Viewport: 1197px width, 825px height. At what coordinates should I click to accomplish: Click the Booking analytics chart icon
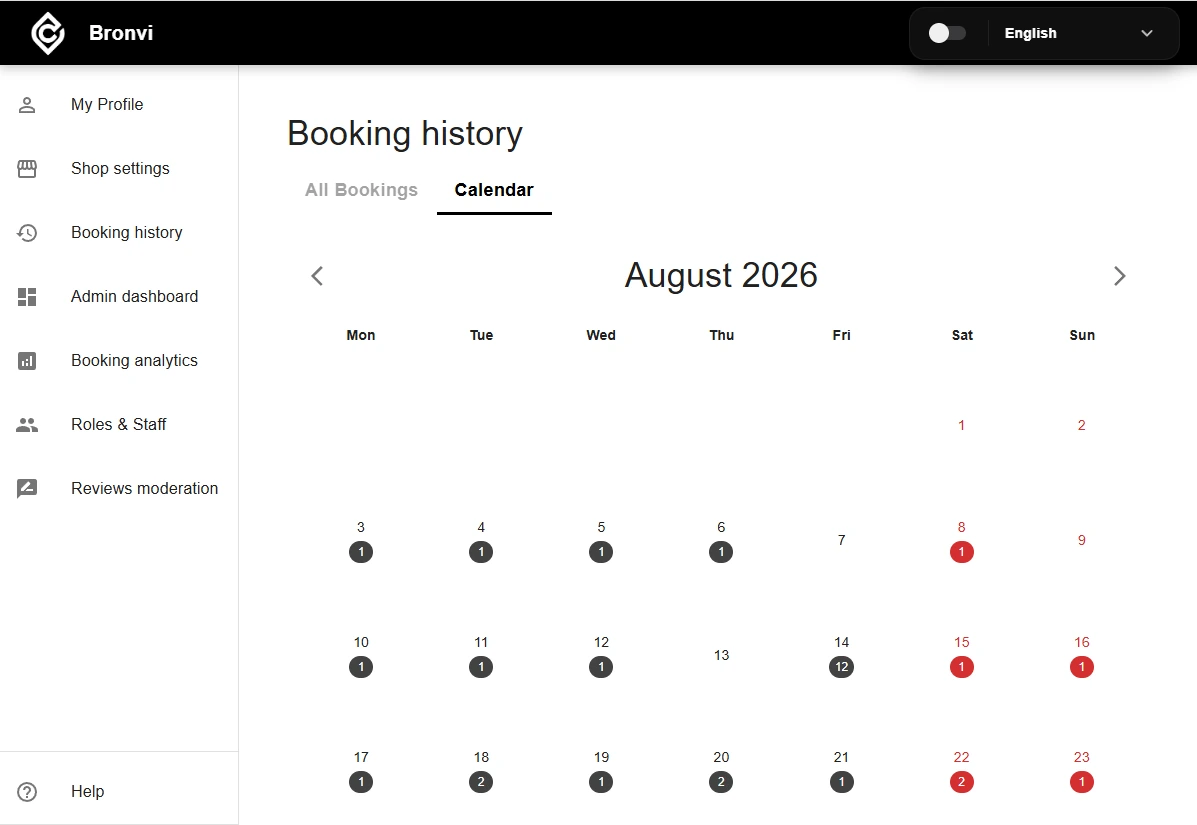click(x=27, y=361)
